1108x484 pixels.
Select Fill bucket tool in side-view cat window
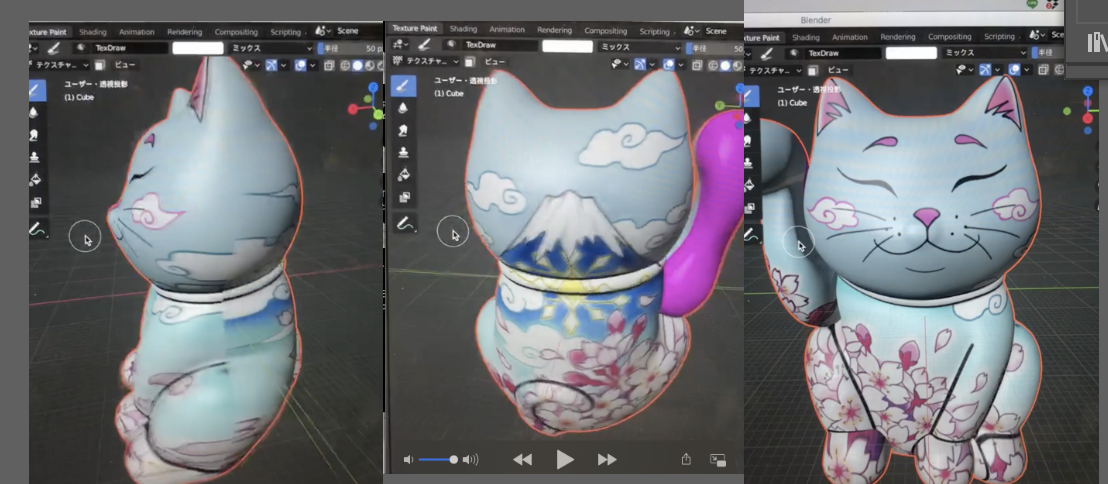coord(34,180)
